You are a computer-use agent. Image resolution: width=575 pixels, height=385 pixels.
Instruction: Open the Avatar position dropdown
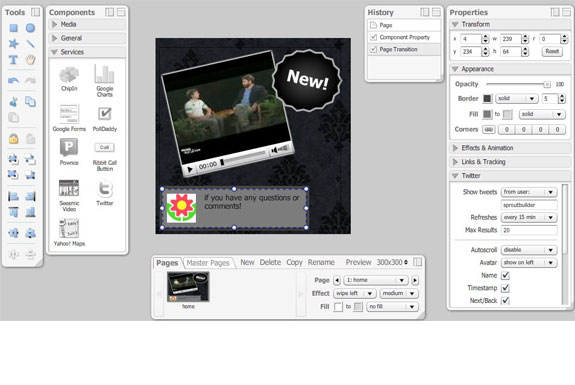pos(529,263)
